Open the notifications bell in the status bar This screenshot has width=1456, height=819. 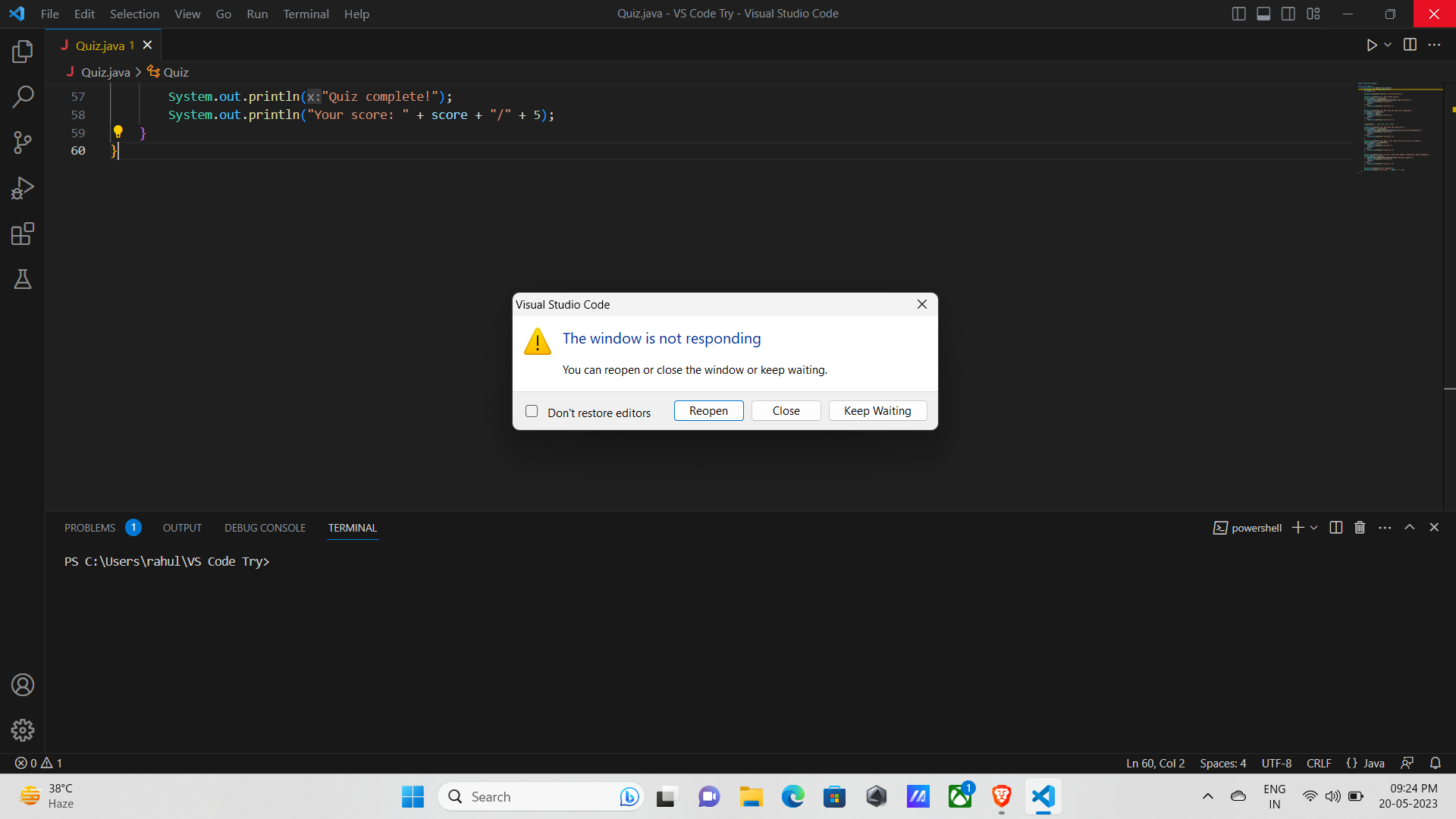point(1436,763)
